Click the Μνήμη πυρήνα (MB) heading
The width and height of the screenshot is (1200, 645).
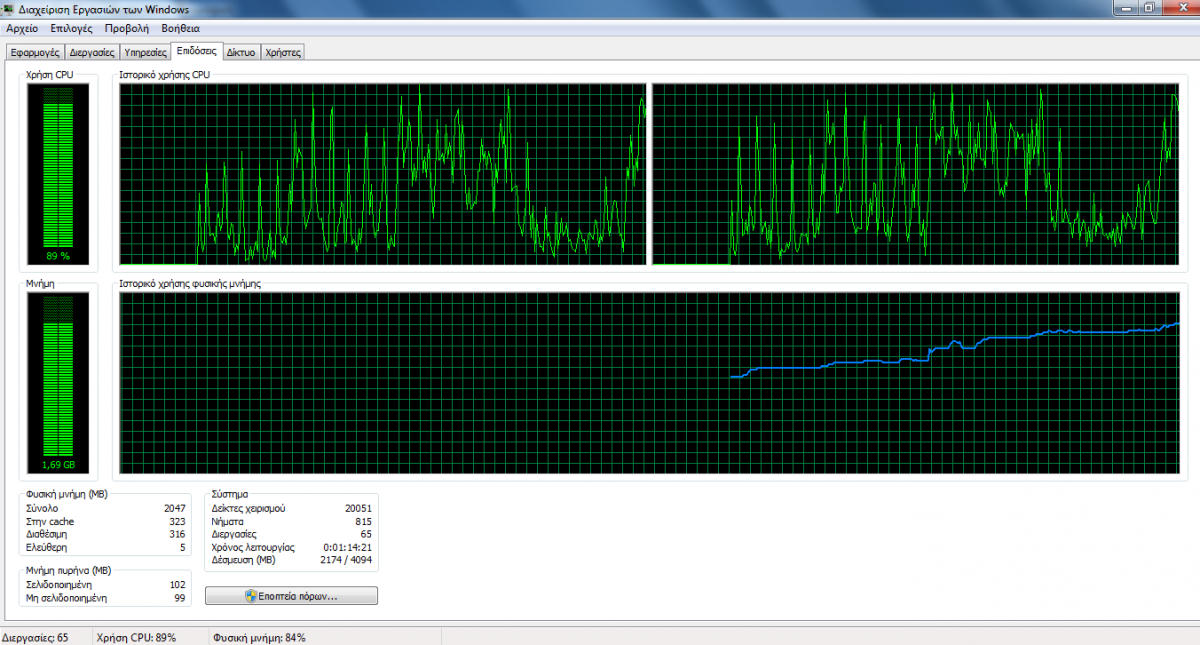pos(68,570)
